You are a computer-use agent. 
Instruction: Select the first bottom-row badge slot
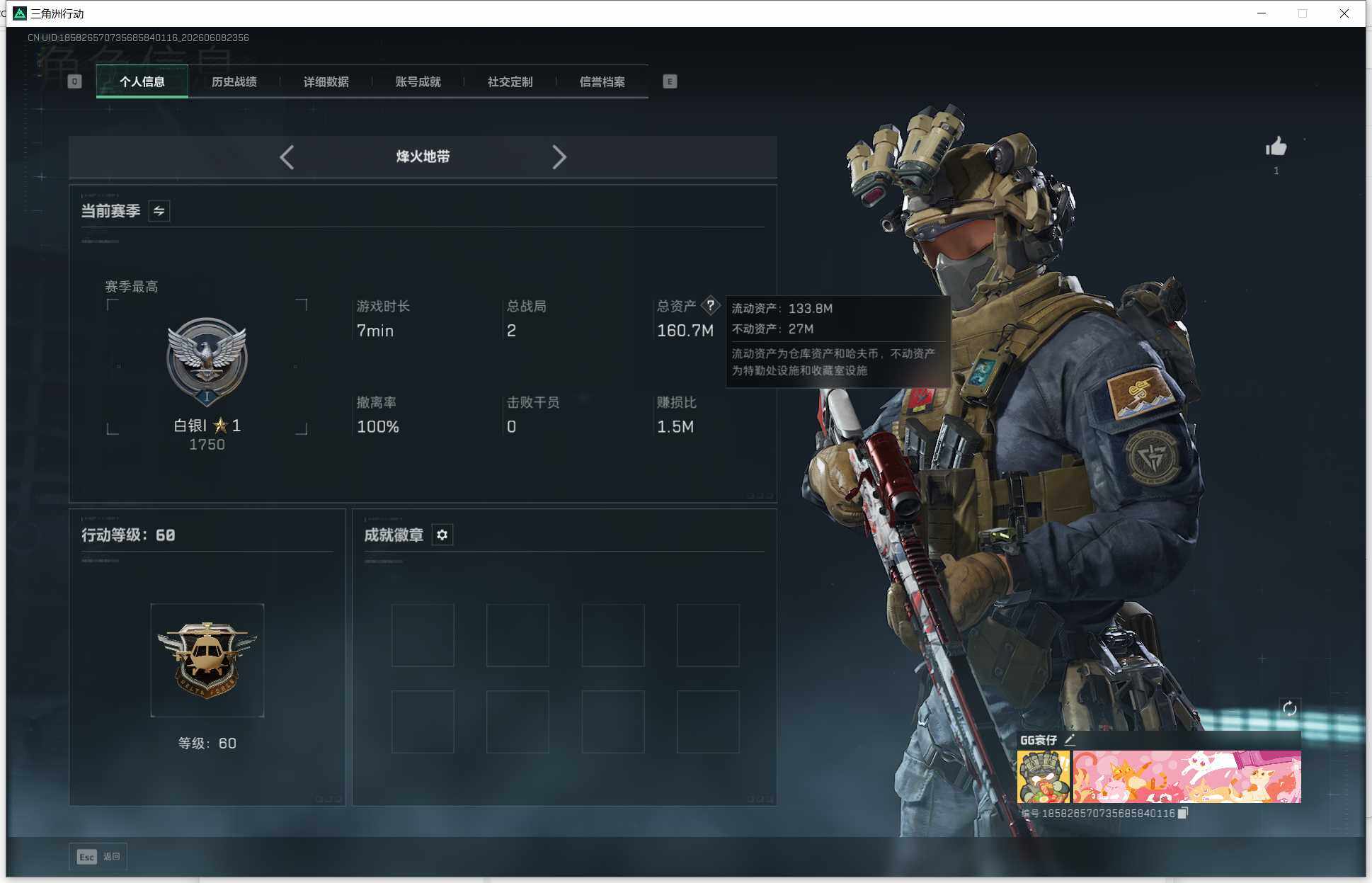click(x=423, y=722)
